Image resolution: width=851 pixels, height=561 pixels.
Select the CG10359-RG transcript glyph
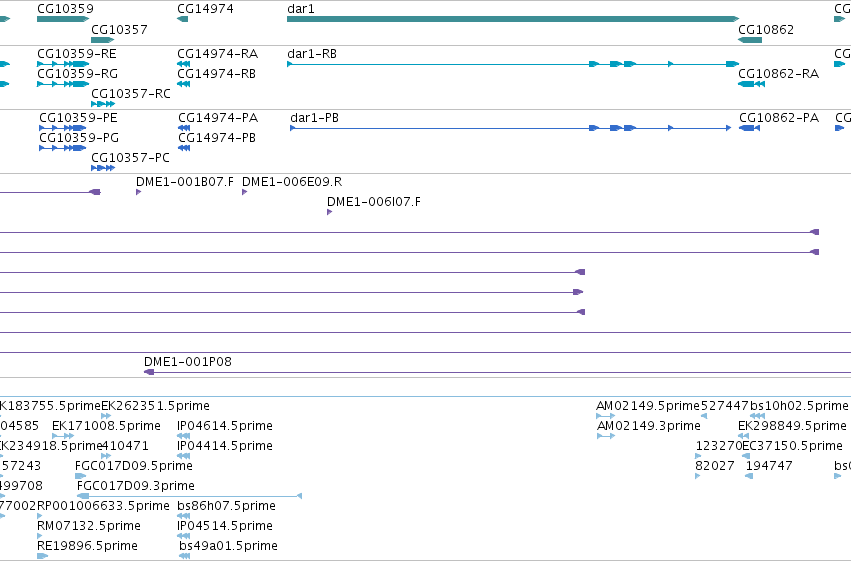coord(63,84)
